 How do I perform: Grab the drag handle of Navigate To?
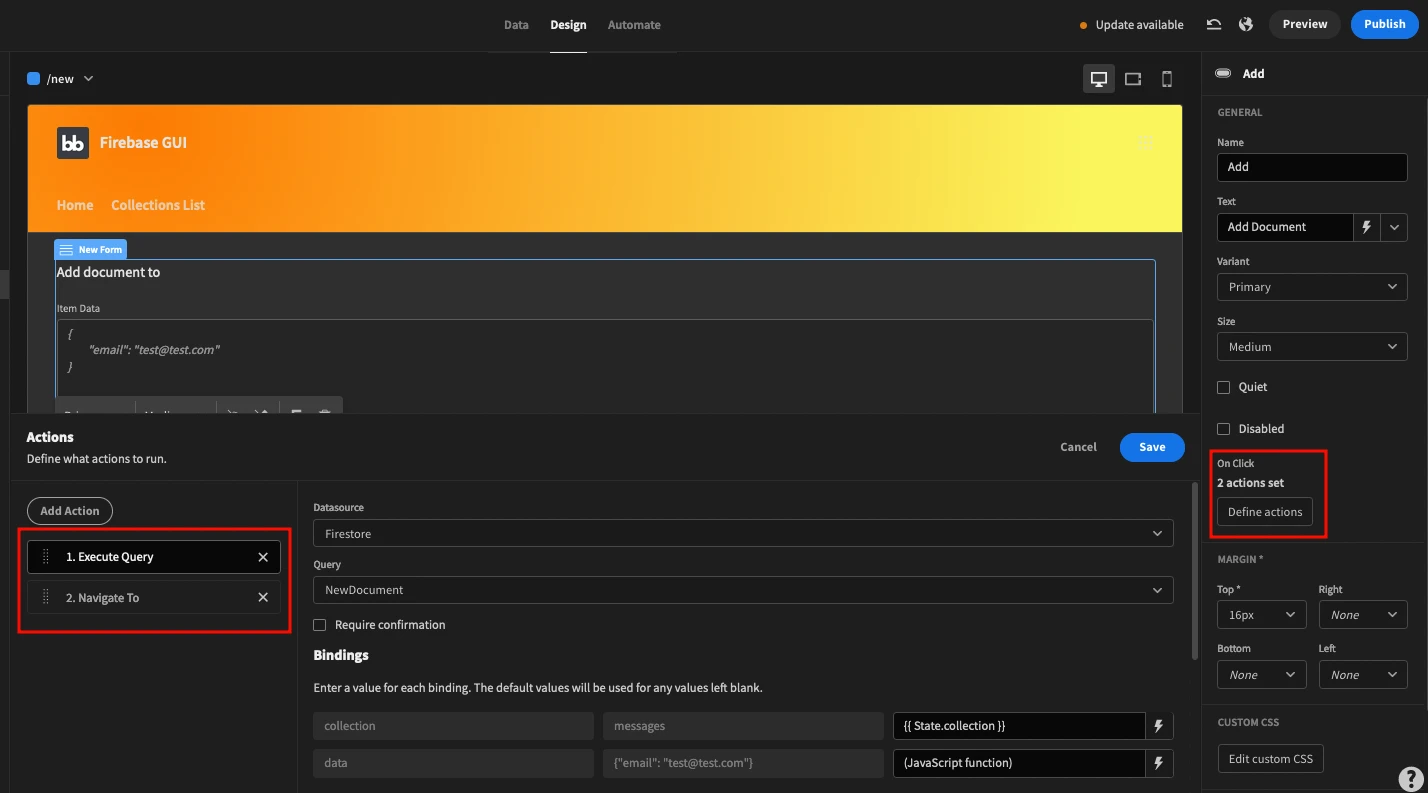[x=45, y=598]
